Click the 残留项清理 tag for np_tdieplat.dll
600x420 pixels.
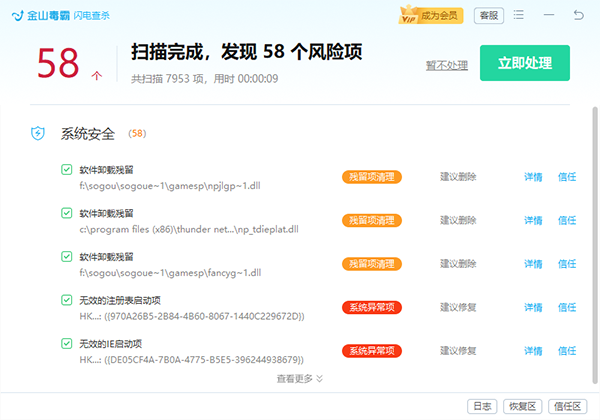pos(372,220)
